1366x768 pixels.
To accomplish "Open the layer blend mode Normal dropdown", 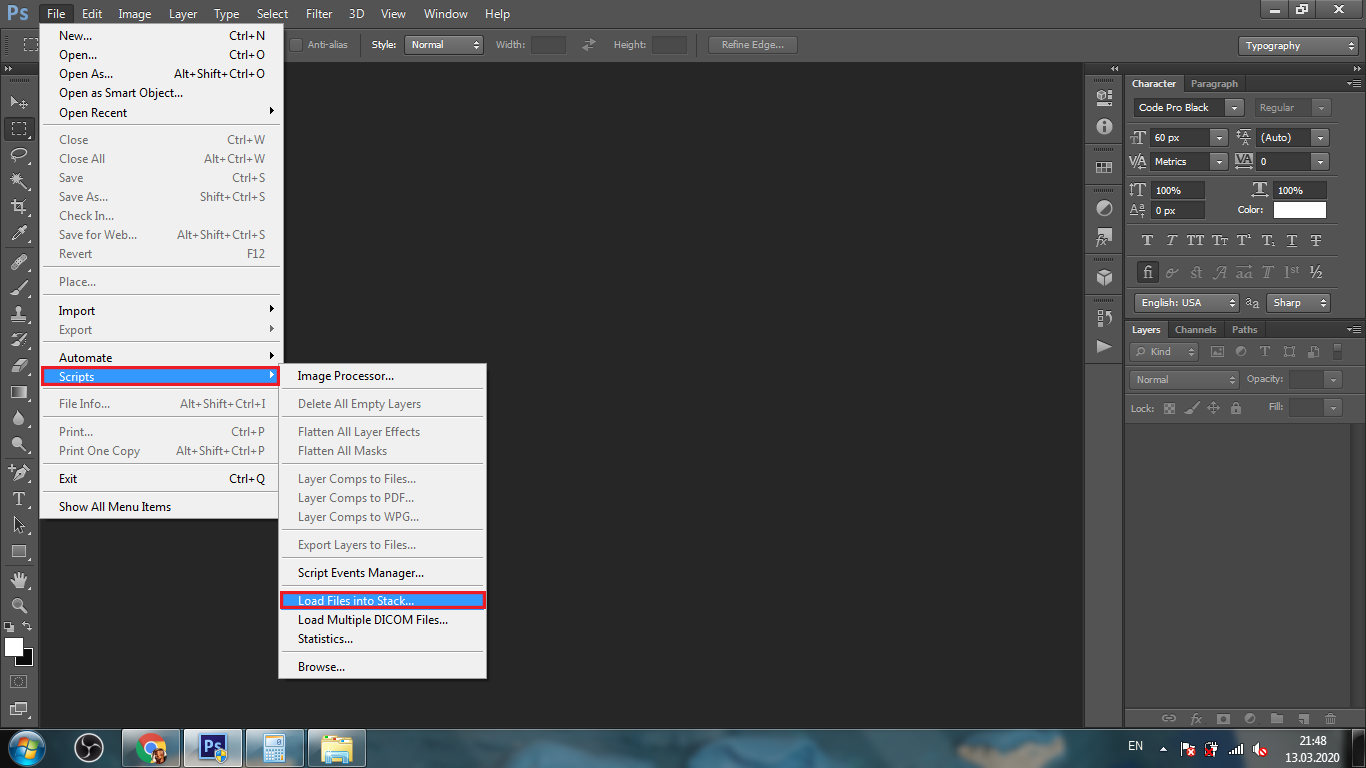I will (x=1184, y=380).
